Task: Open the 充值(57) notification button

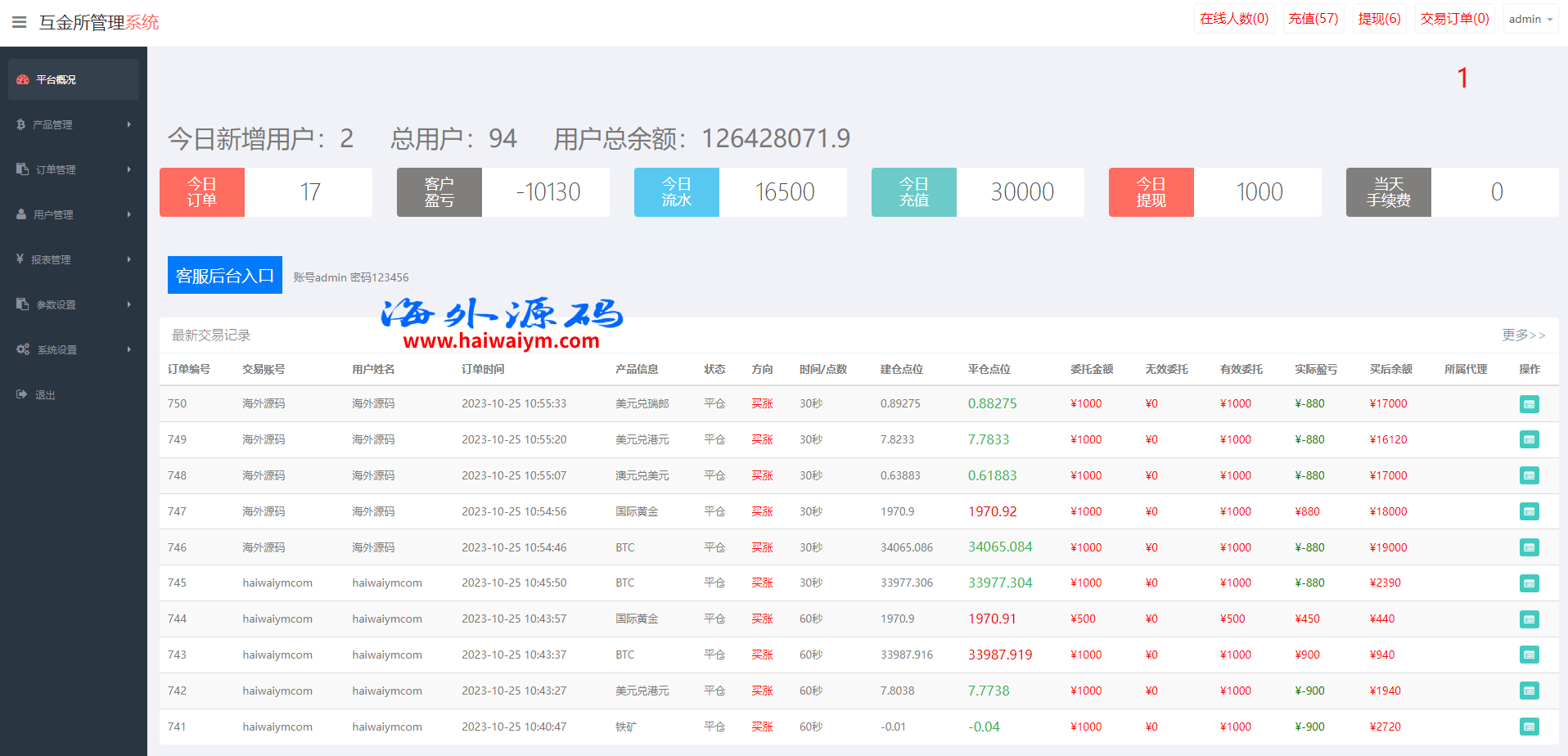Action: point(1313,19)
